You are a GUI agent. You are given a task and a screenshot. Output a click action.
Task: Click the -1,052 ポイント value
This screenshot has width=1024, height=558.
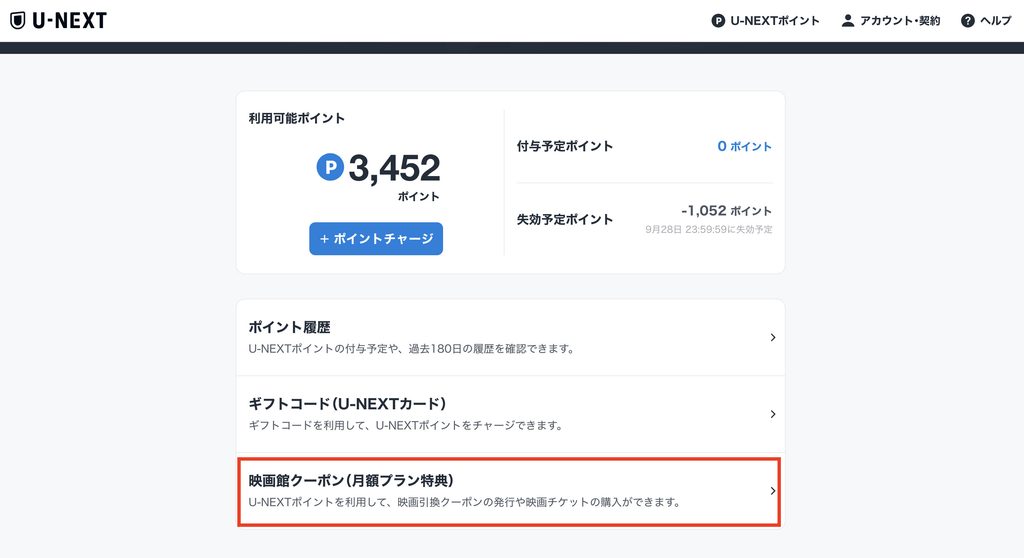(726, 211)
